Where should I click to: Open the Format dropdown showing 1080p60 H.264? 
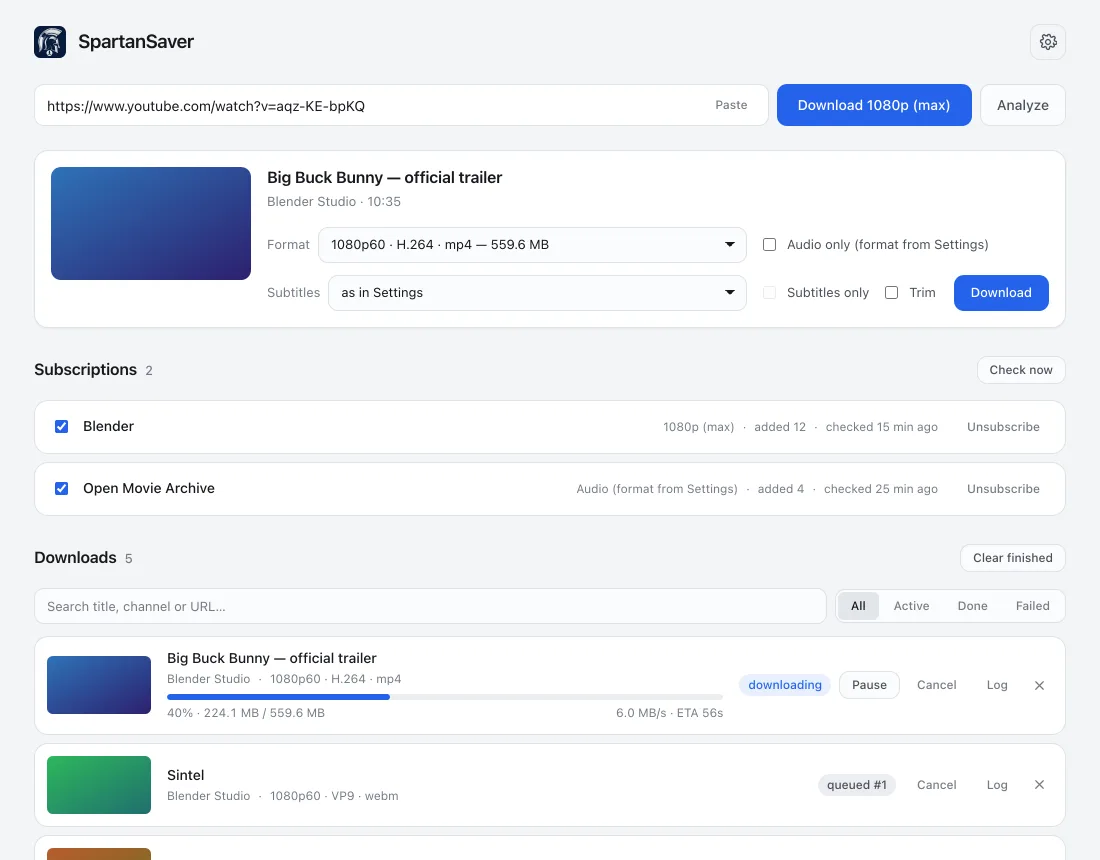(532, 245)
